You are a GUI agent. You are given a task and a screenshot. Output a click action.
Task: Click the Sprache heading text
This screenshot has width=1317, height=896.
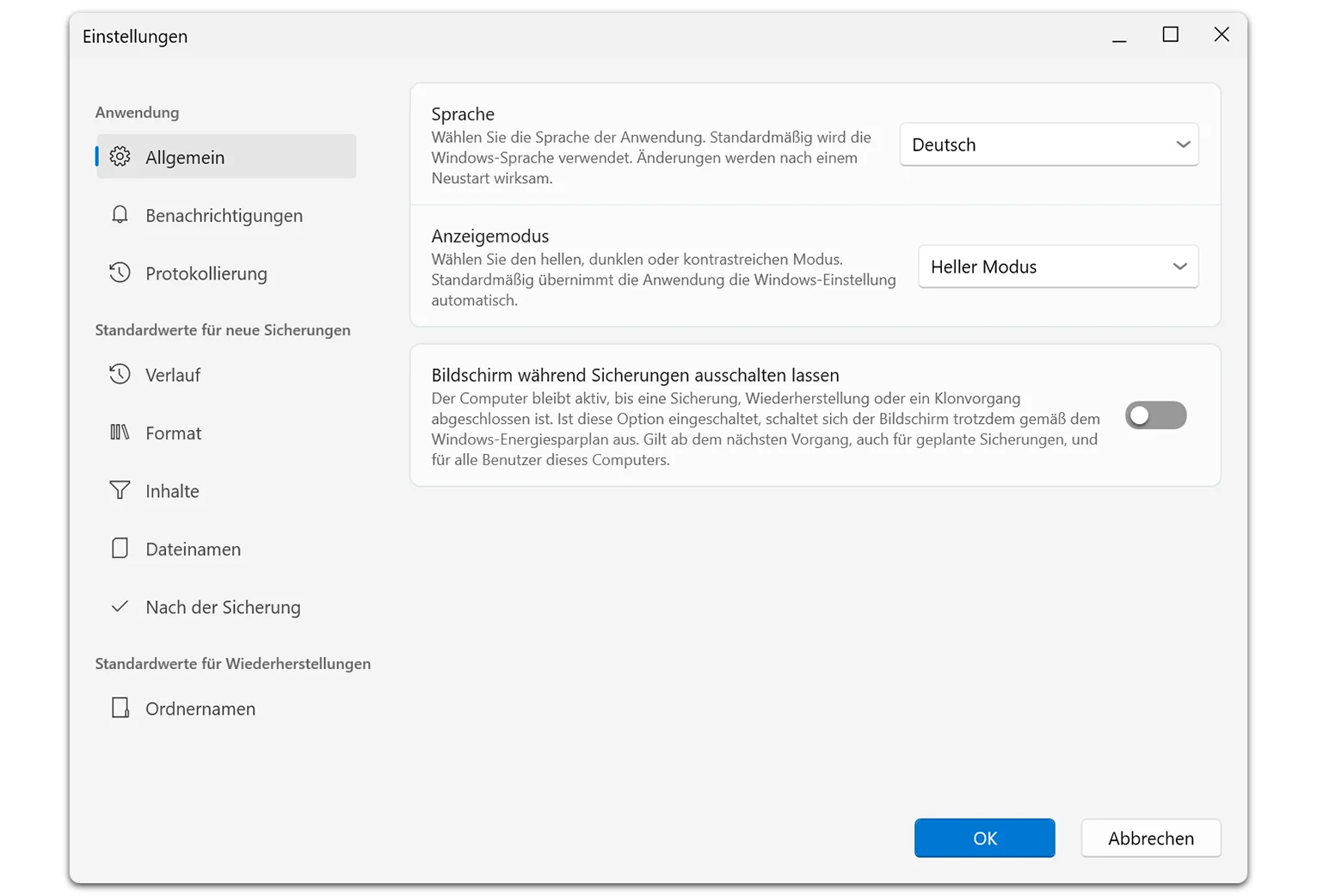[x=463, y=114]
